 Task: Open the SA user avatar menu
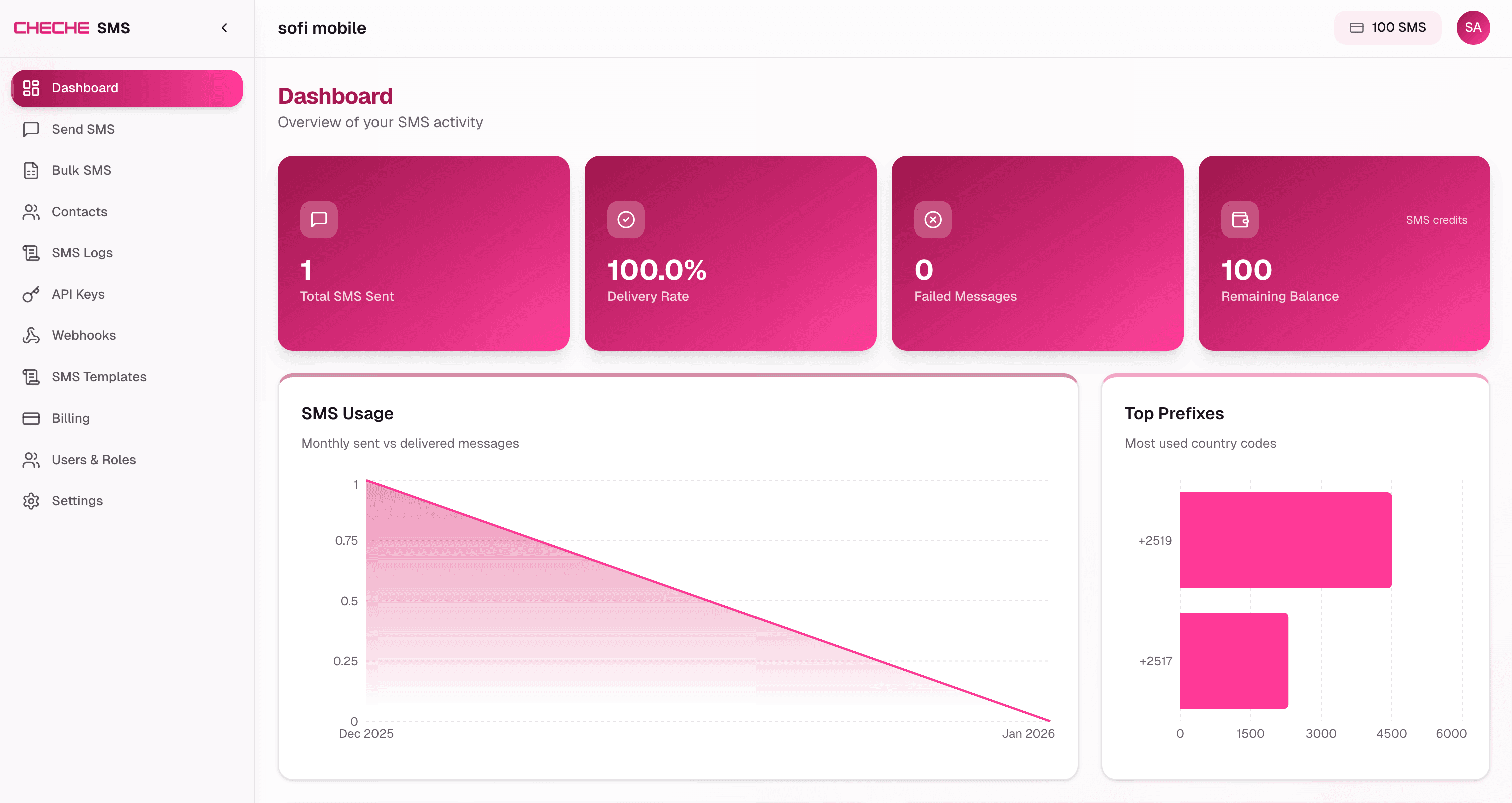[x=1472, y=28]
